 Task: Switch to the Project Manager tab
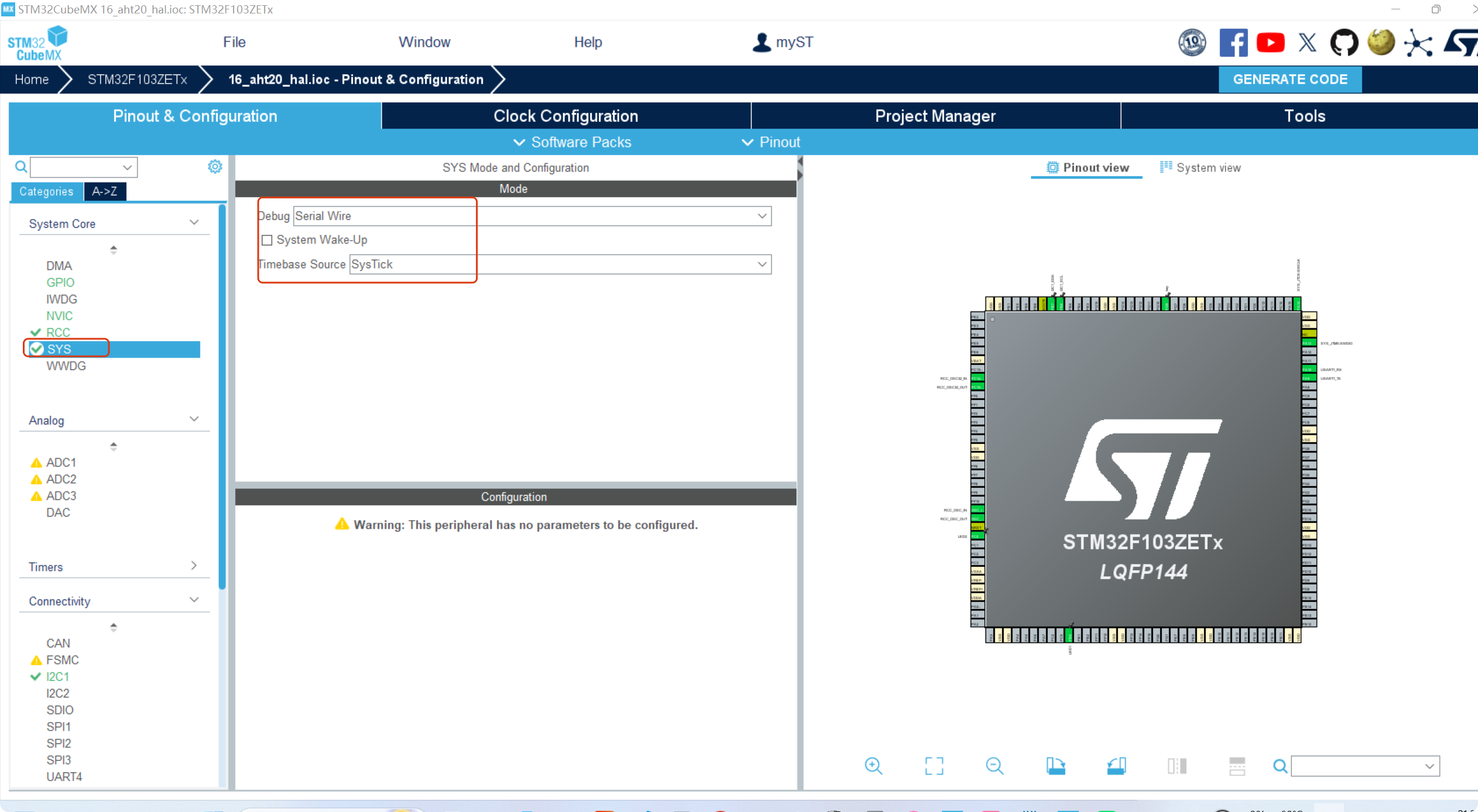coord(935,116)
